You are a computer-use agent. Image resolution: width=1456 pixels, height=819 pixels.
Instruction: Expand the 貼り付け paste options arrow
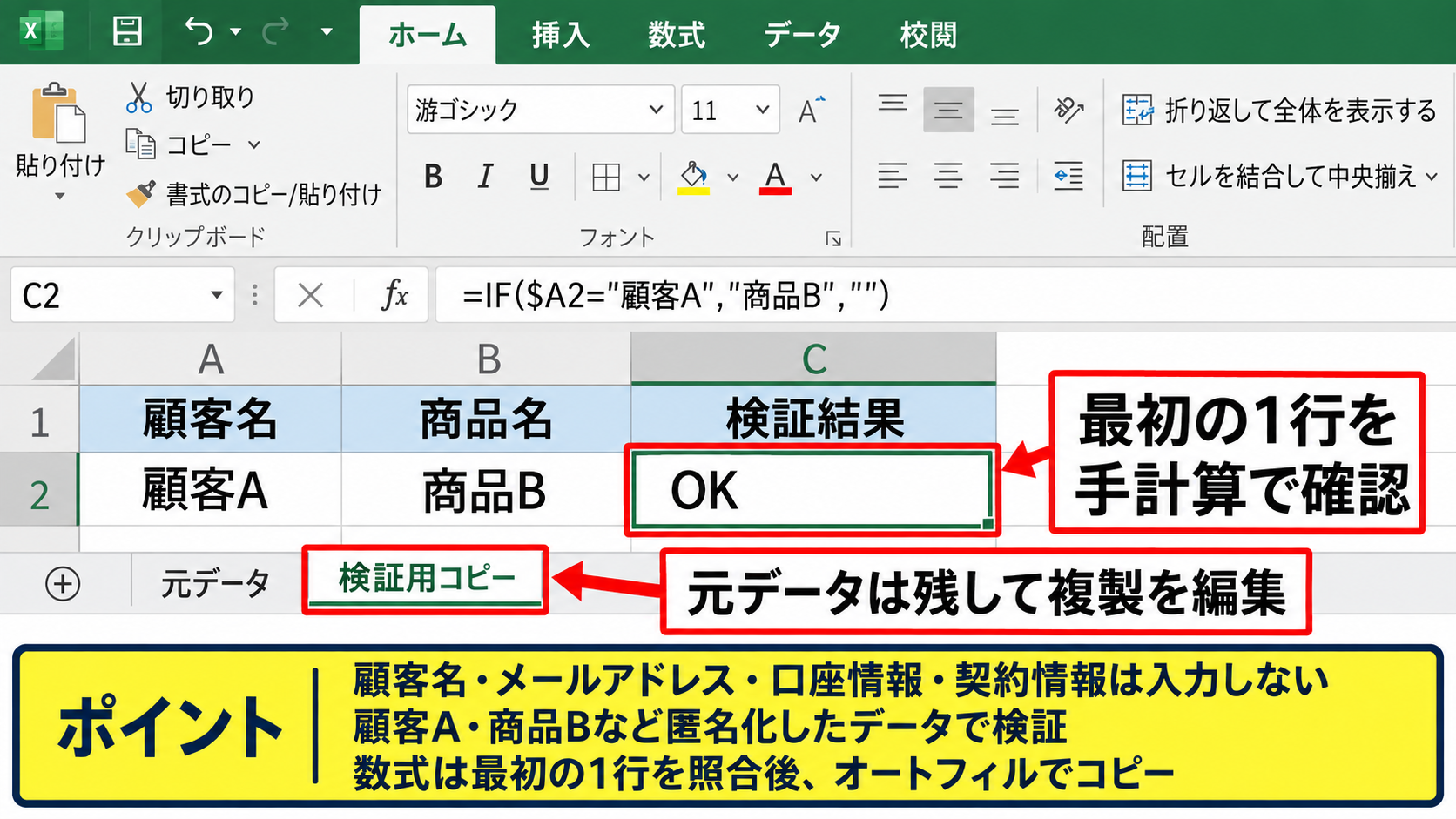(60, 197)
